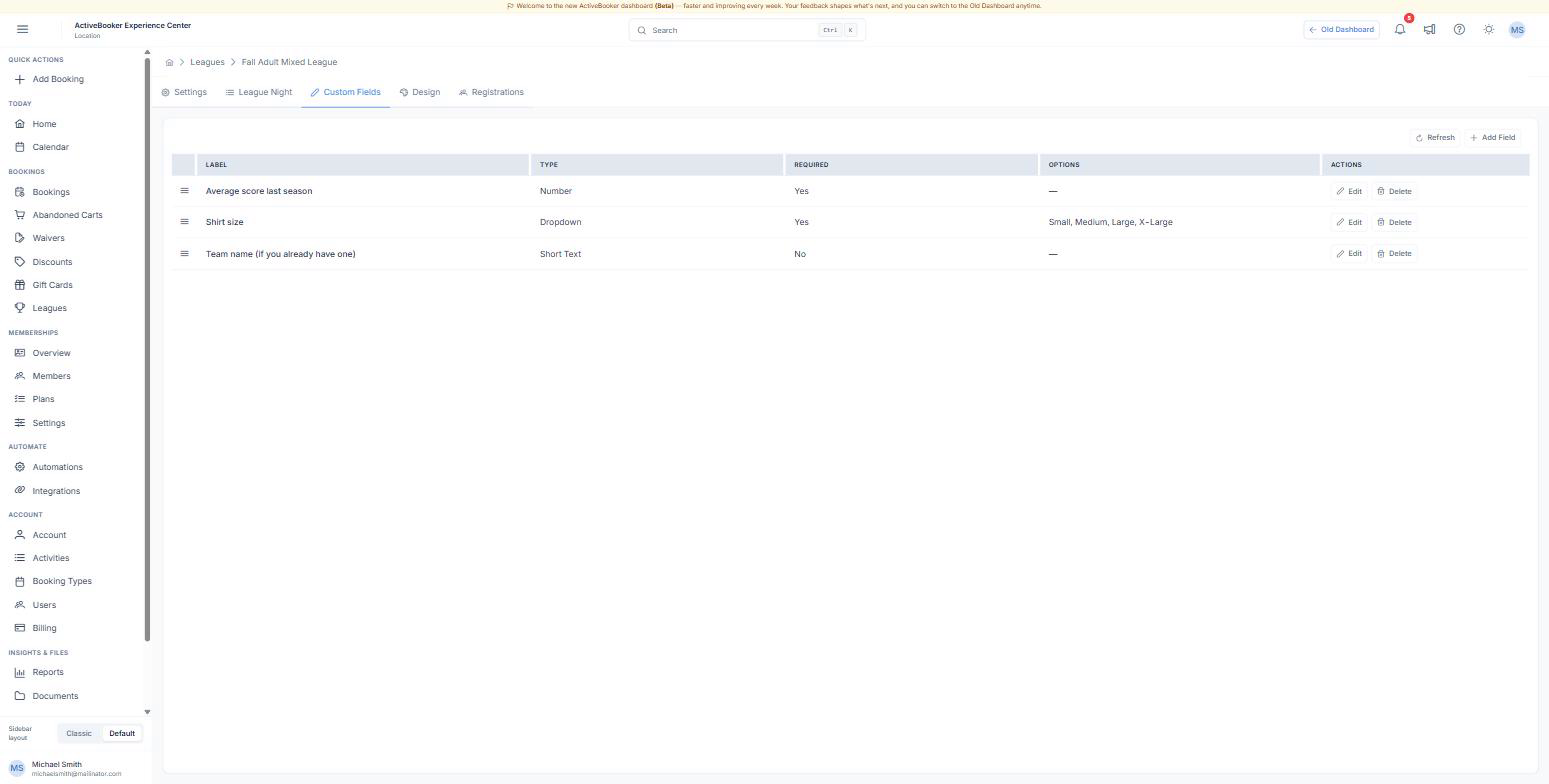This screenshot has height=784, width=1549.
Task: Open notifications bell icon
Action: coord(1400,29)
